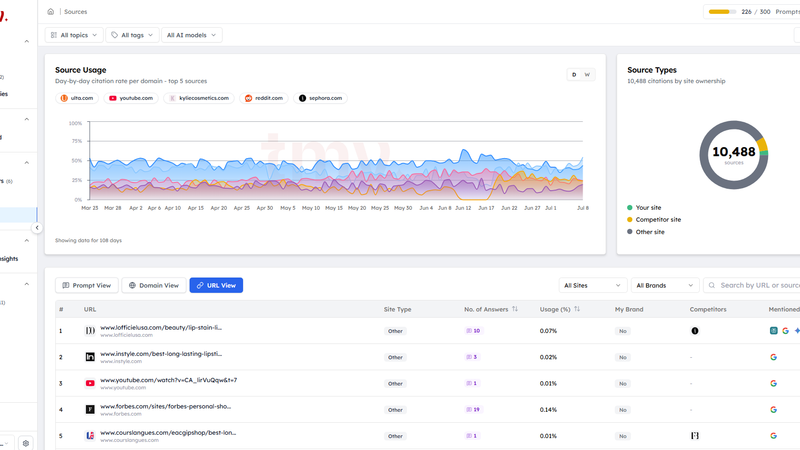Open the All Brands dropdown

click(665, 285)
